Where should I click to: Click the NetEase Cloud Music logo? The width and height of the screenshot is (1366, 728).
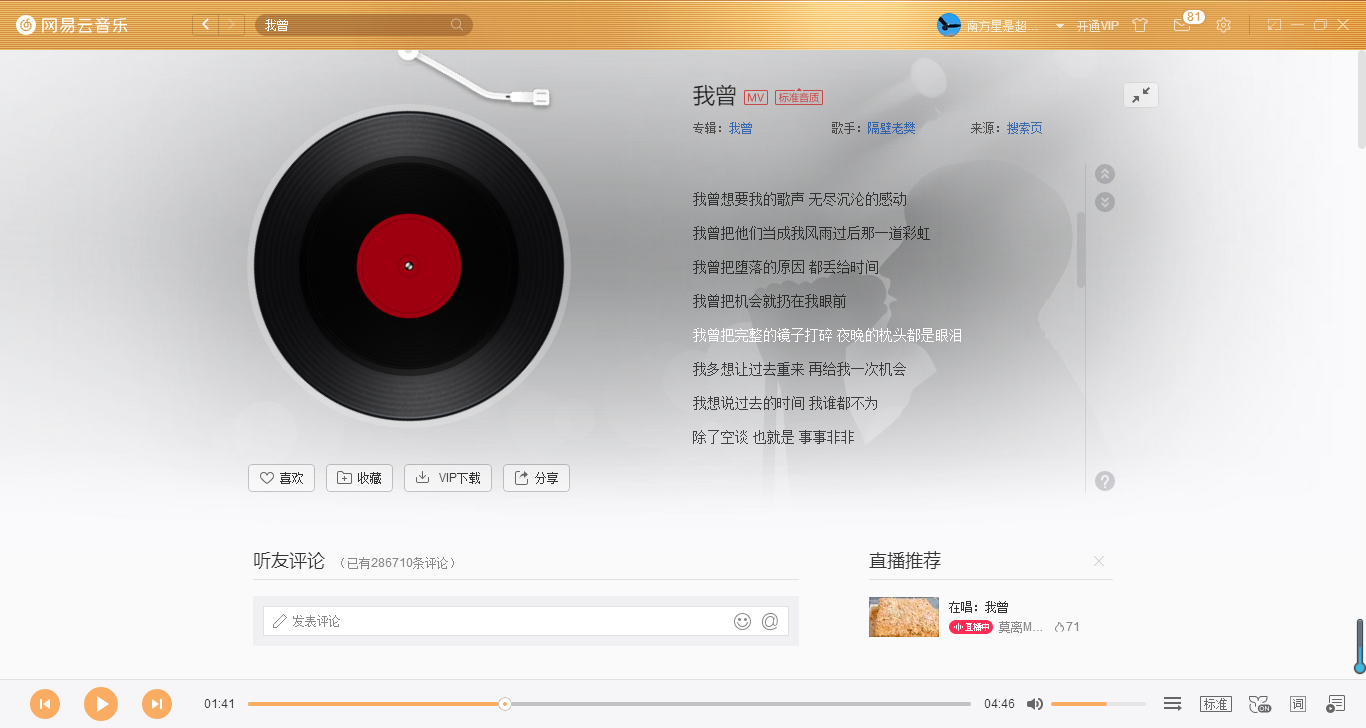click(x=72, y=25)
